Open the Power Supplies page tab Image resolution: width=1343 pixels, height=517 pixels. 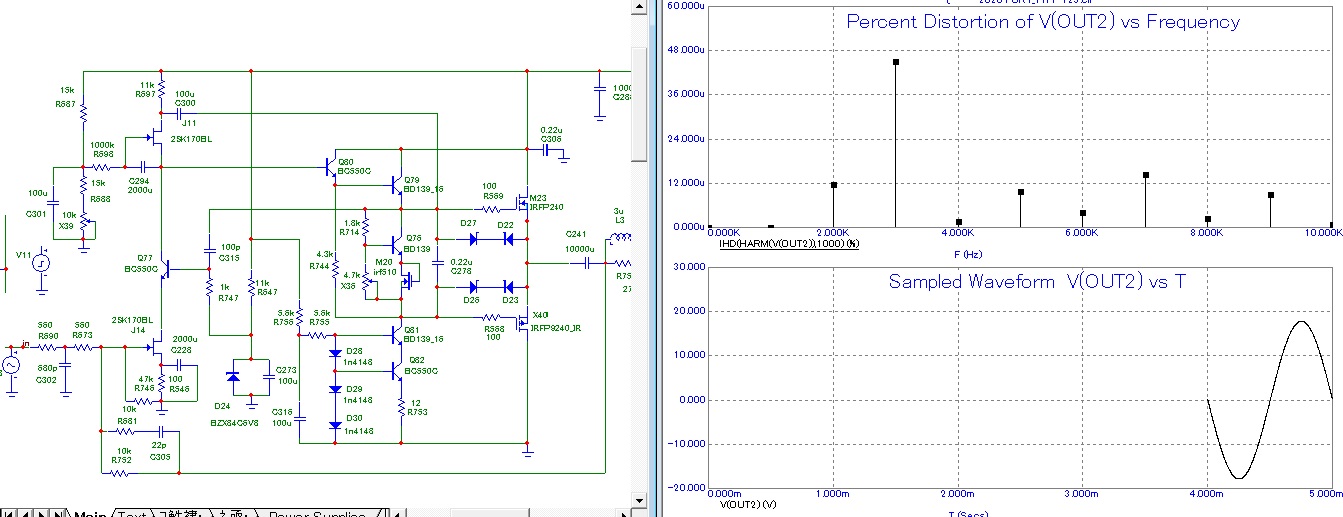tap(316, 513)
